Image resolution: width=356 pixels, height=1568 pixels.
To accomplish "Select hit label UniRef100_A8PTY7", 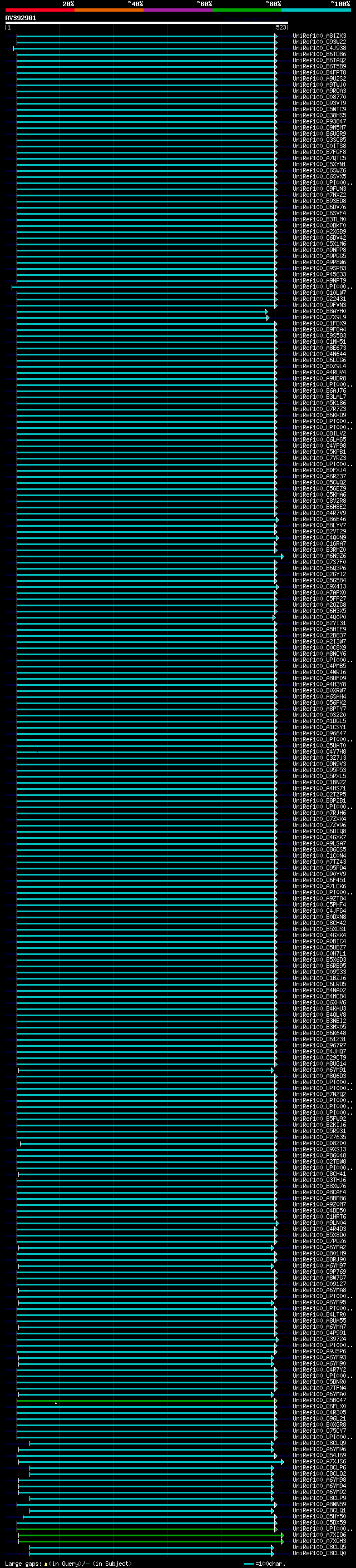I will coord(319,709).
